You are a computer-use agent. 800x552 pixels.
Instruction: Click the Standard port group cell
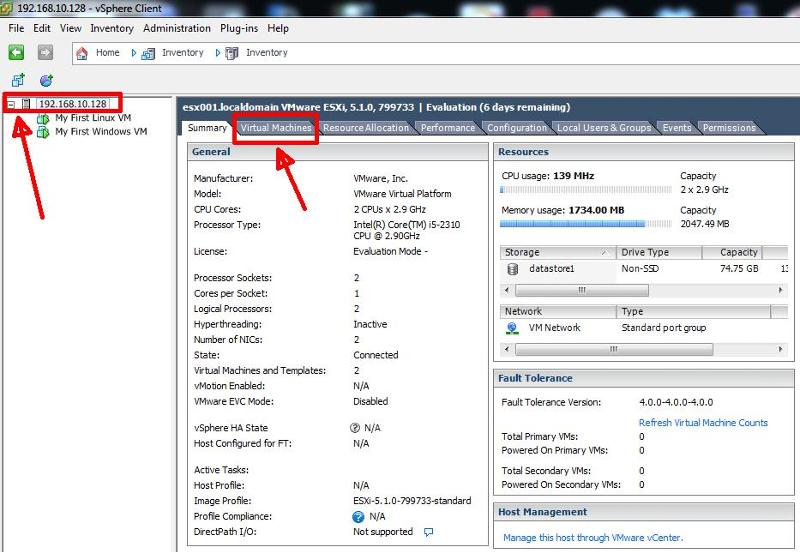664,328
